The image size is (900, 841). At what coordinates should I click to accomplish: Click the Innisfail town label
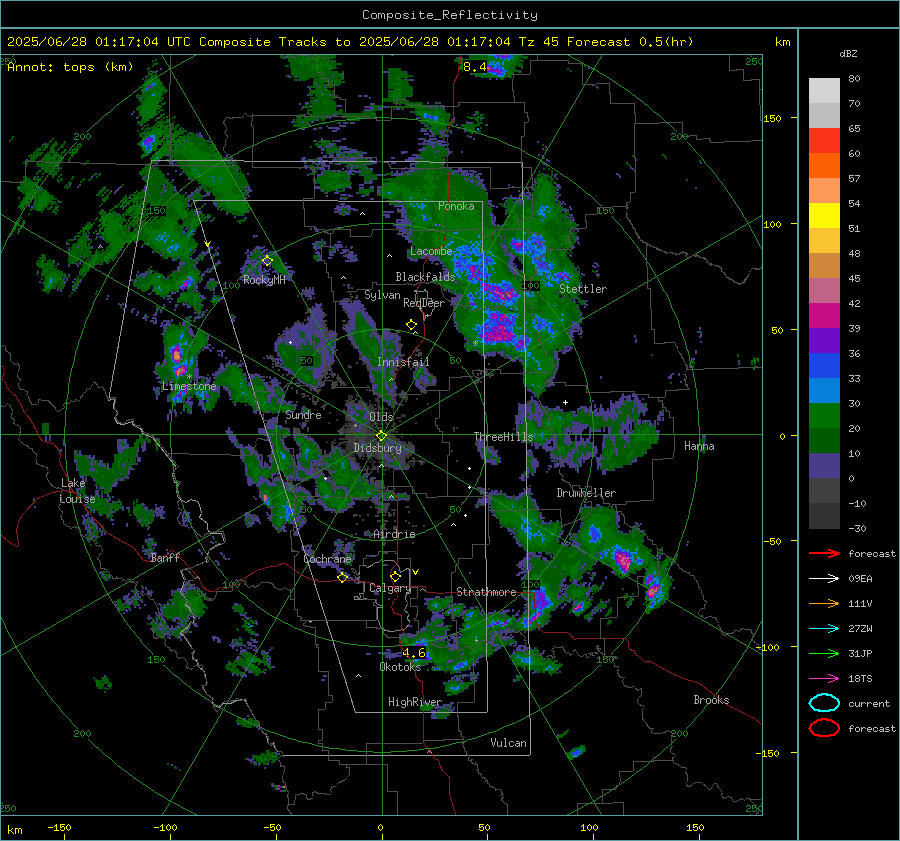[x=403, y=362]
